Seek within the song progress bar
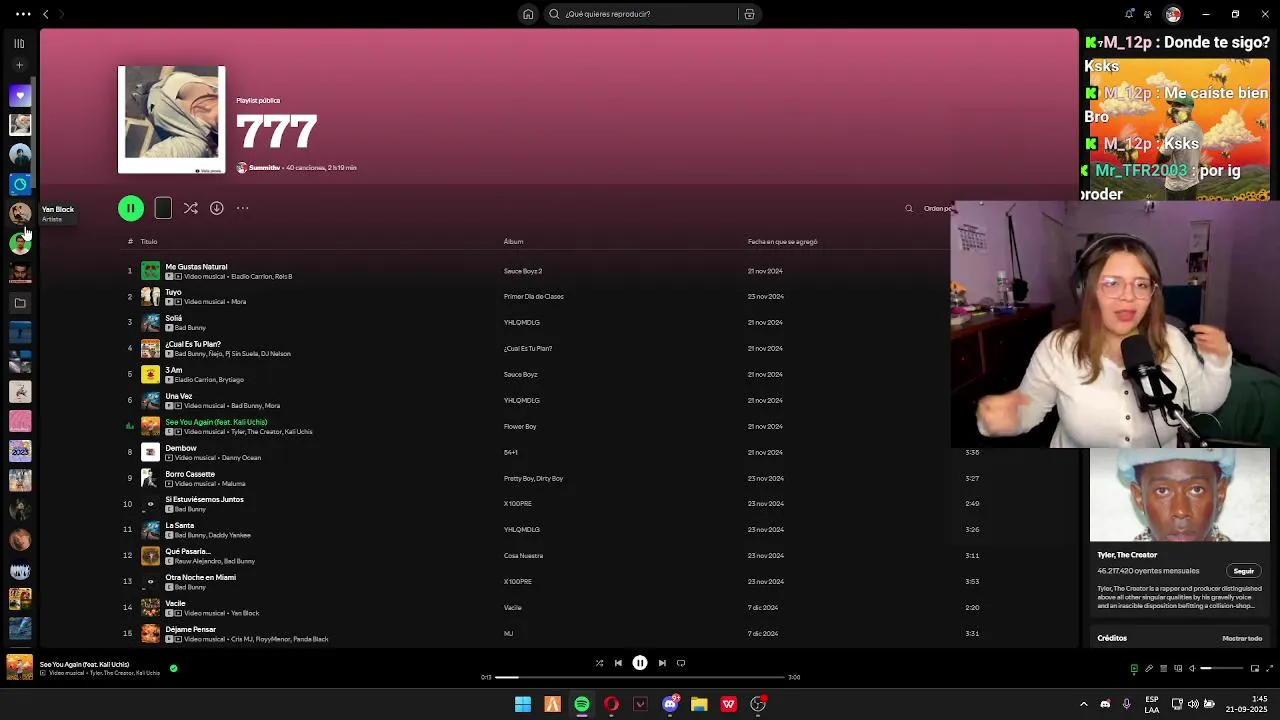The image size is (1280, 720). pyautogui.click(x=640, y=677)
